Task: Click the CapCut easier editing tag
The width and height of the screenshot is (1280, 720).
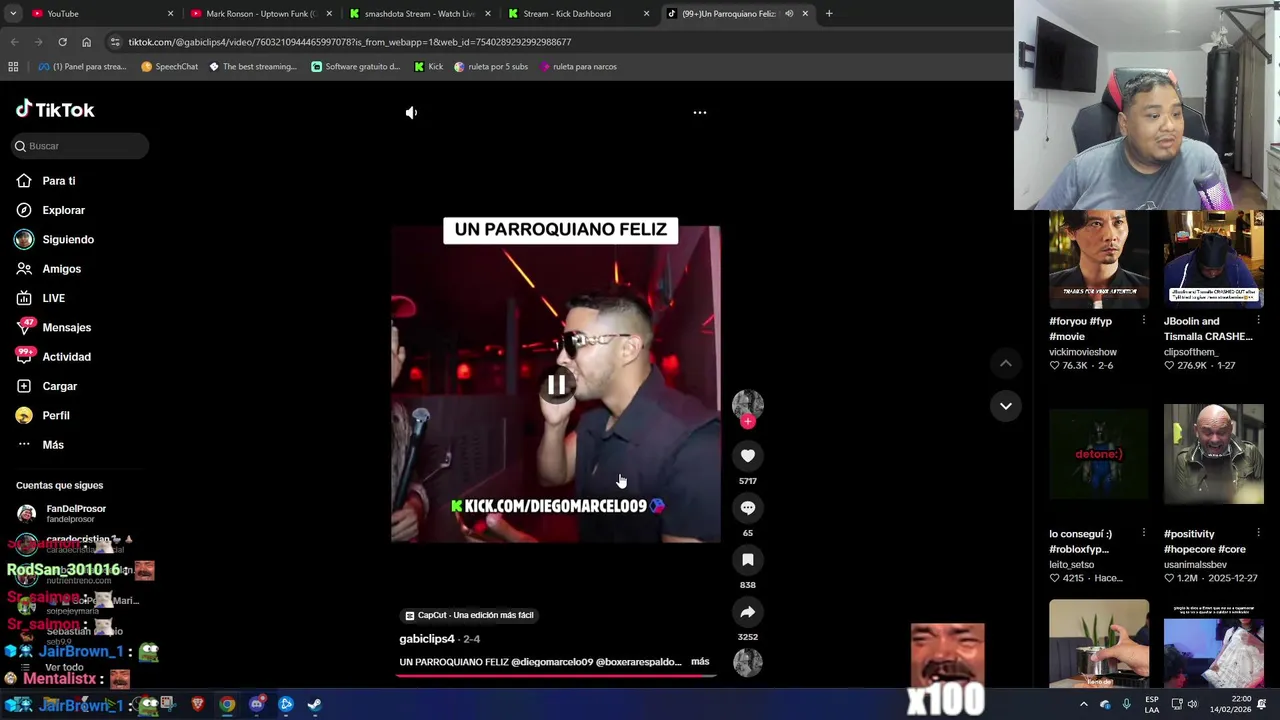Action: [x=468, y=615]
